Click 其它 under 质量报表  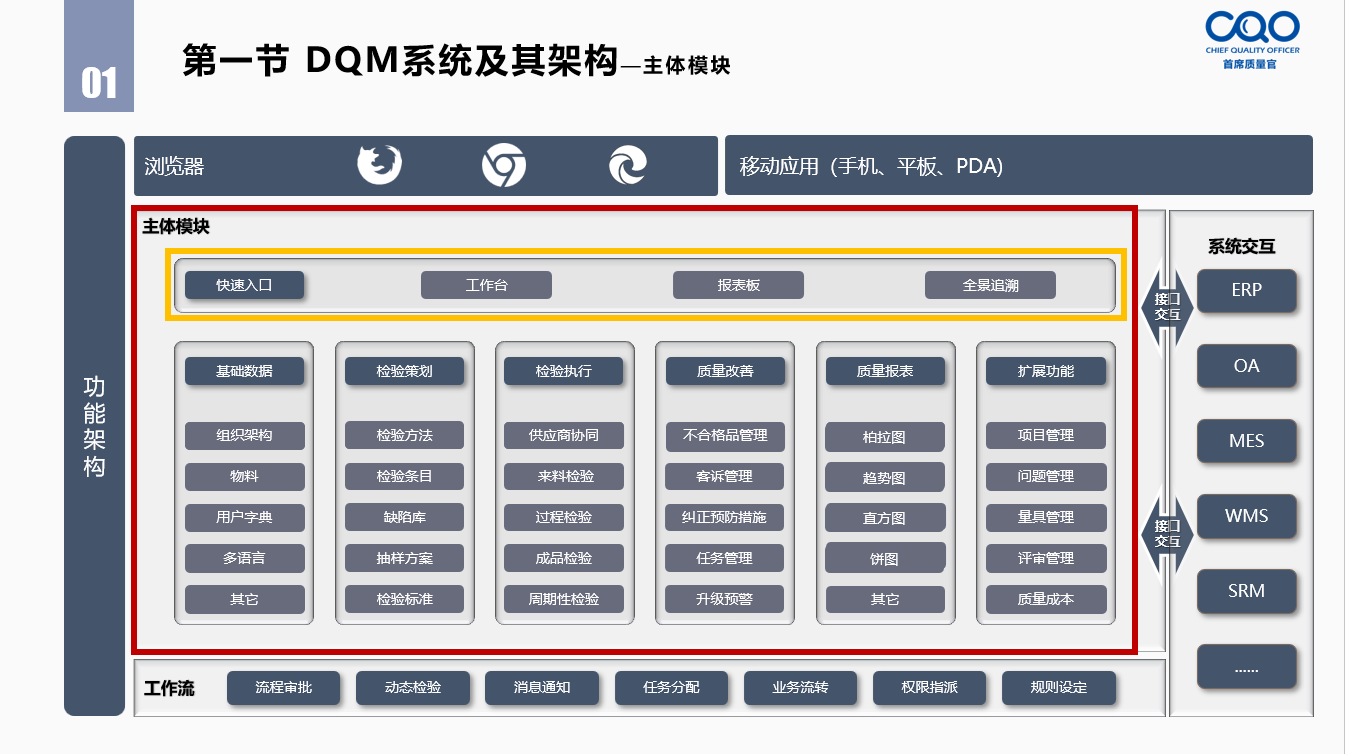(x=885, y=599)
